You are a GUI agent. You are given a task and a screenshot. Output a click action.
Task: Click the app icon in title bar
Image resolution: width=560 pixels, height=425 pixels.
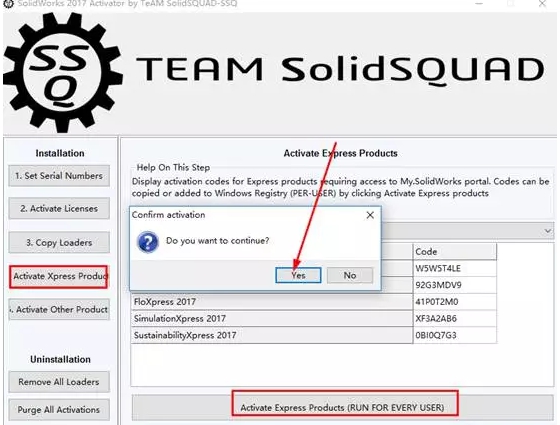(x=8, y=4)
